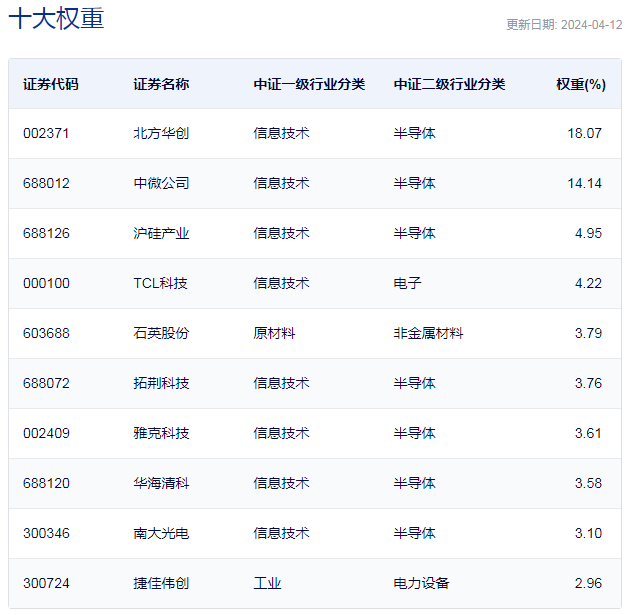The height and width of the screenshot is (615, 630).
Task: Click weight value 3.79
Action: point(588,333)
